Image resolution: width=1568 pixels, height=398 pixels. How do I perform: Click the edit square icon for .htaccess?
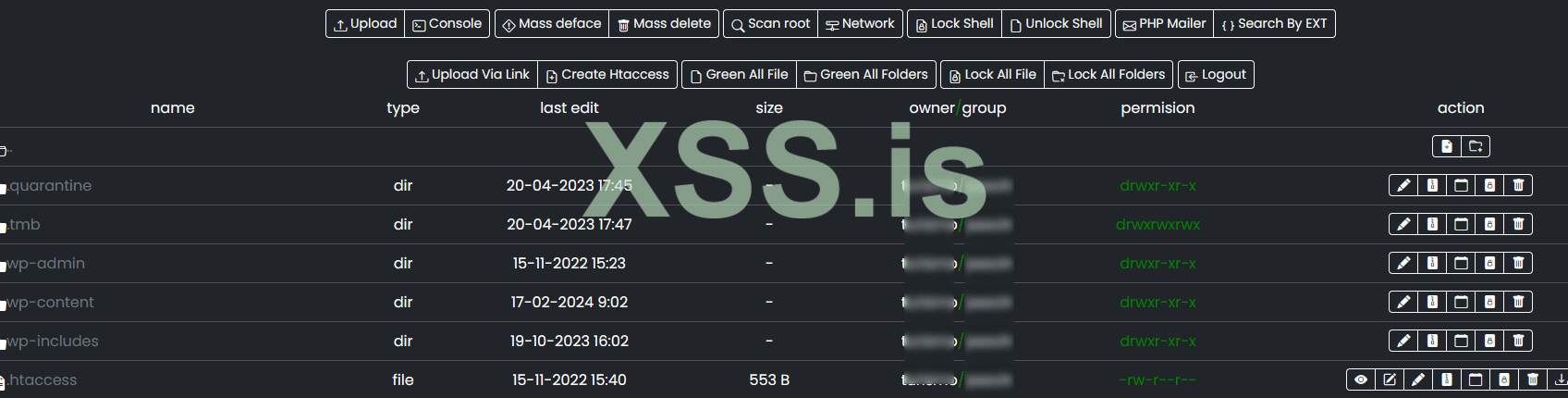click(1390, 379)
